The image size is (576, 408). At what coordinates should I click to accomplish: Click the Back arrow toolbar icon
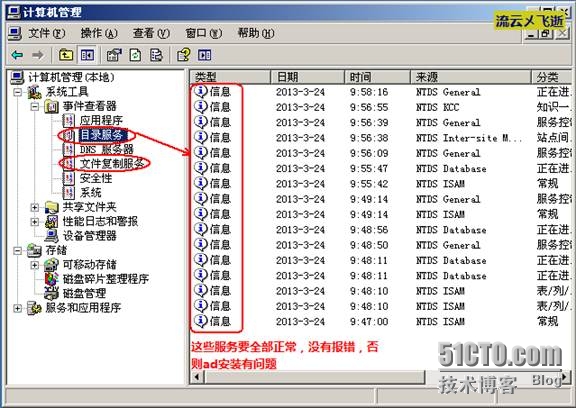(x=17, y=55)
